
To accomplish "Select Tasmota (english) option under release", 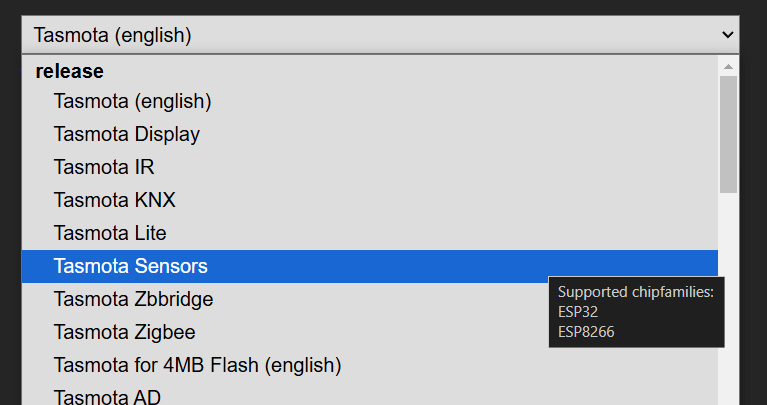I will (x=132, y=101).
